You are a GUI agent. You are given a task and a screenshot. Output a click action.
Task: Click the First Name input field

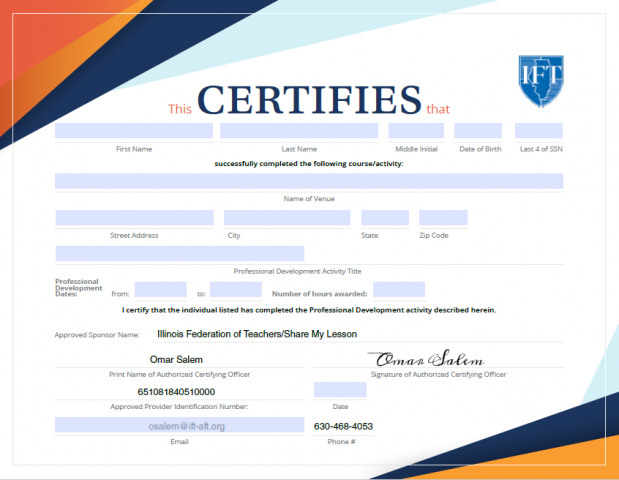tap(134, 131)
